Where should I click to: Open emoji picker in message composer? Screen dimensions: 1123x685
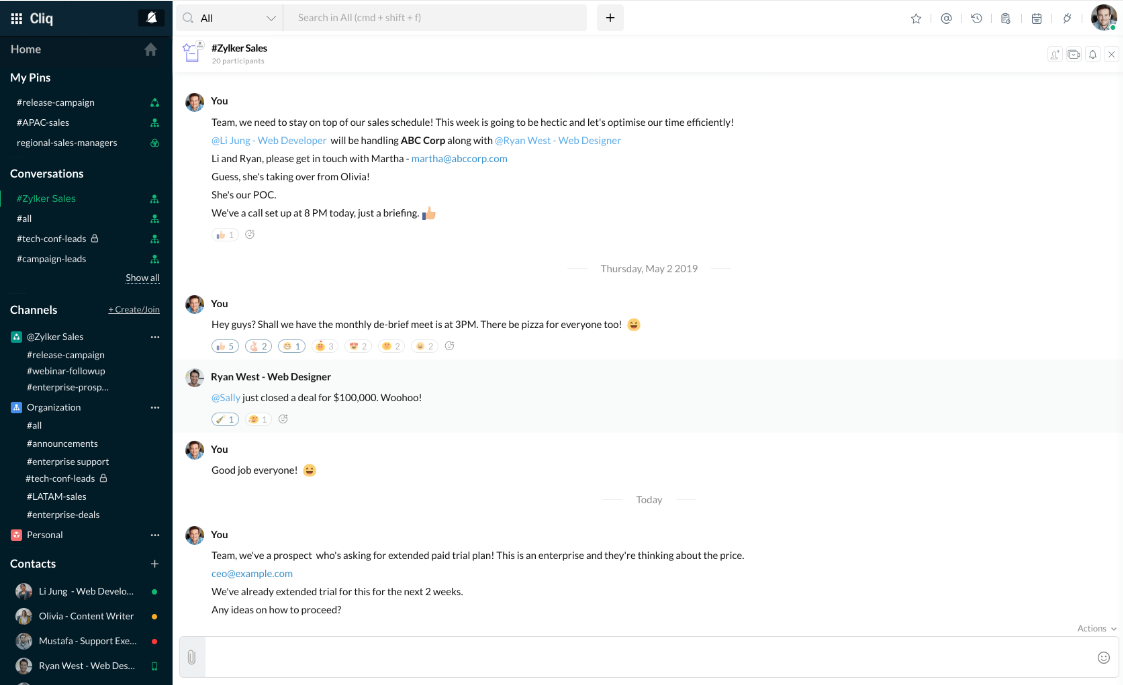pos(1104,658)
